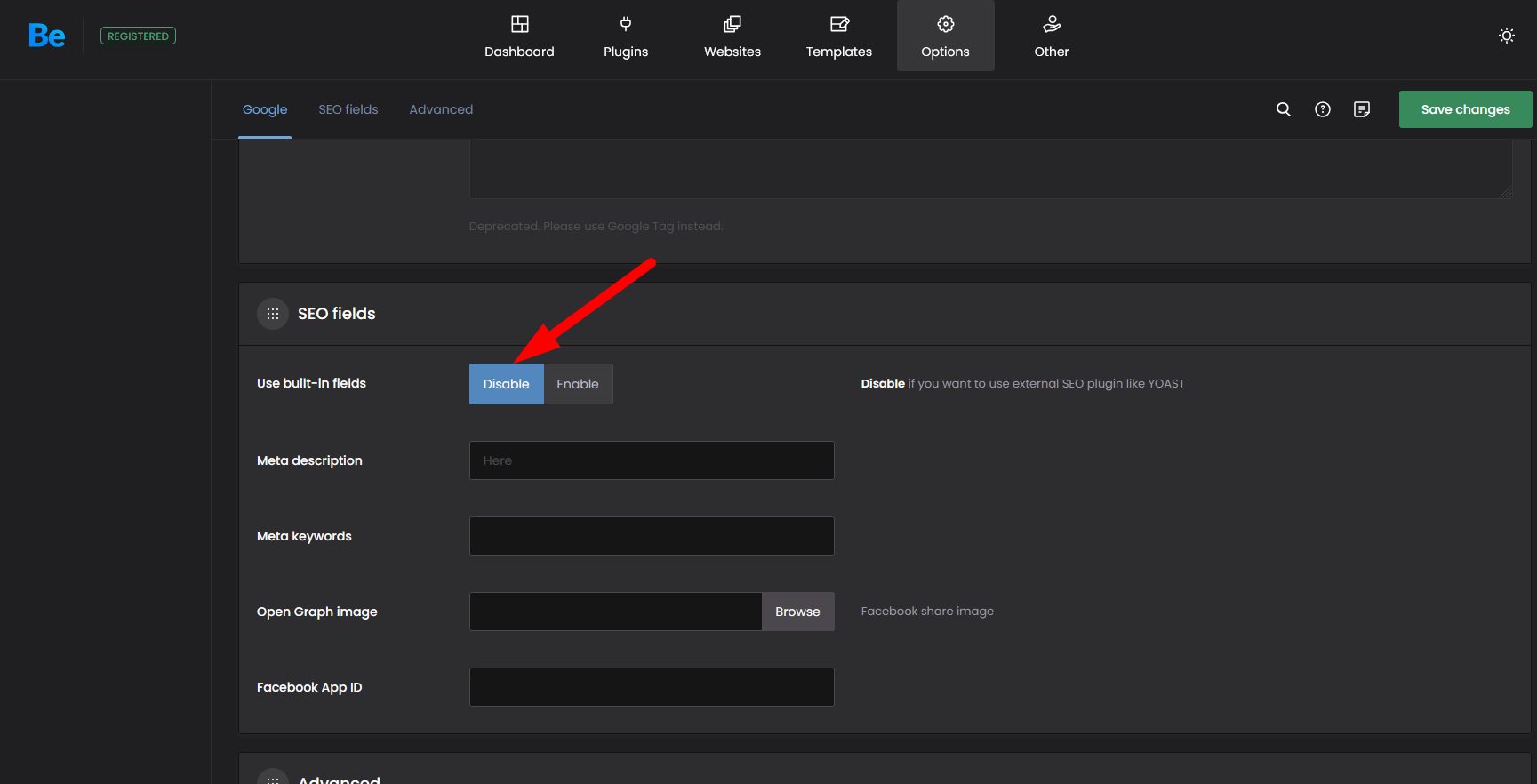Select Enable for built-in fields
This screenshot has width=1537, height=784.
click(x=578, y=384)
